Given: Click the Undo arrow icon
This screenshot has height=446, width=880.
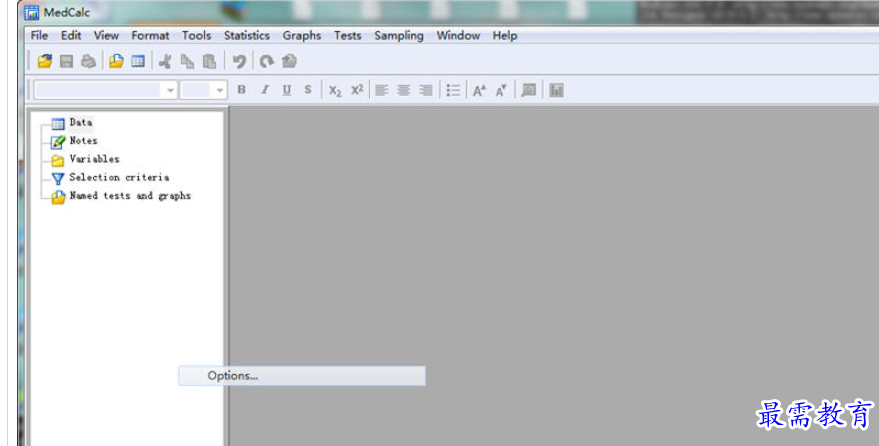Looking at the screenshot, I should tap(239, 61).
